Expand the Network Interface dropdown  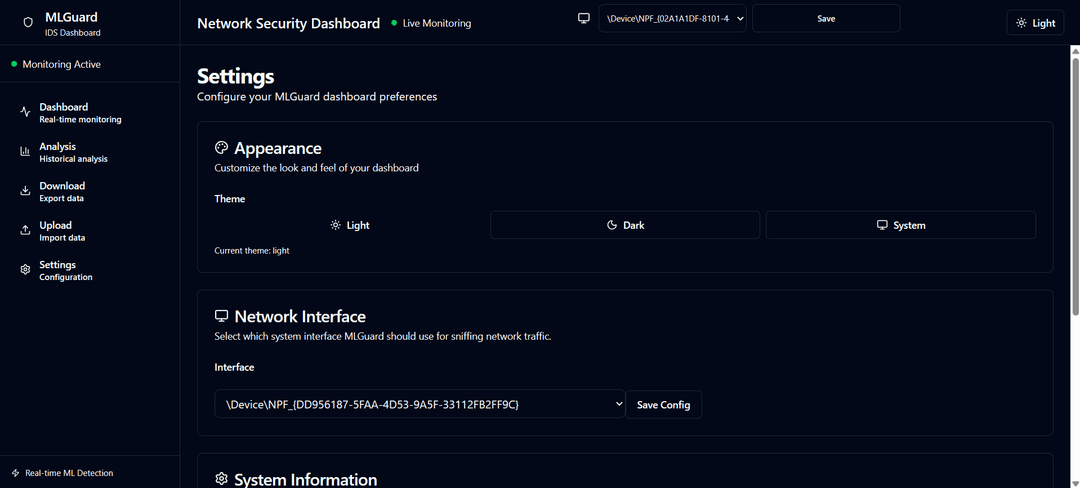pos(419,404)
